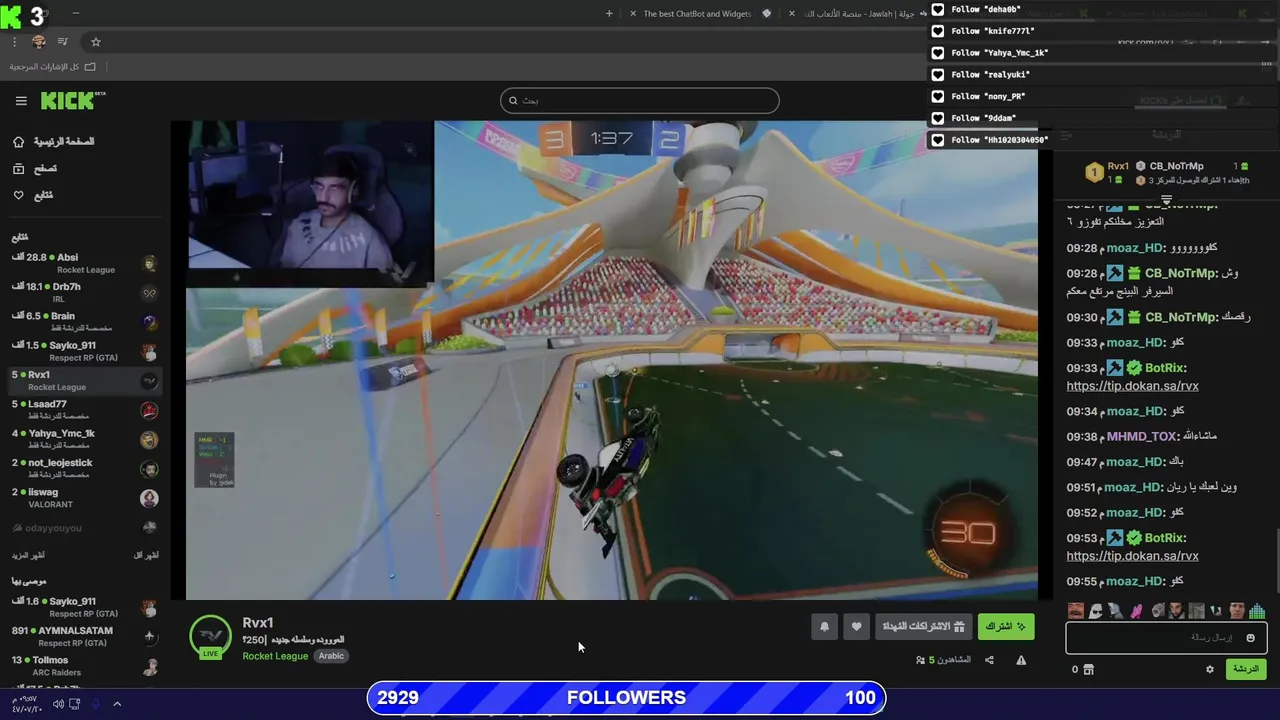Open Sayko_911 in following list
The image size is (1280, 720).
point(84,351)
